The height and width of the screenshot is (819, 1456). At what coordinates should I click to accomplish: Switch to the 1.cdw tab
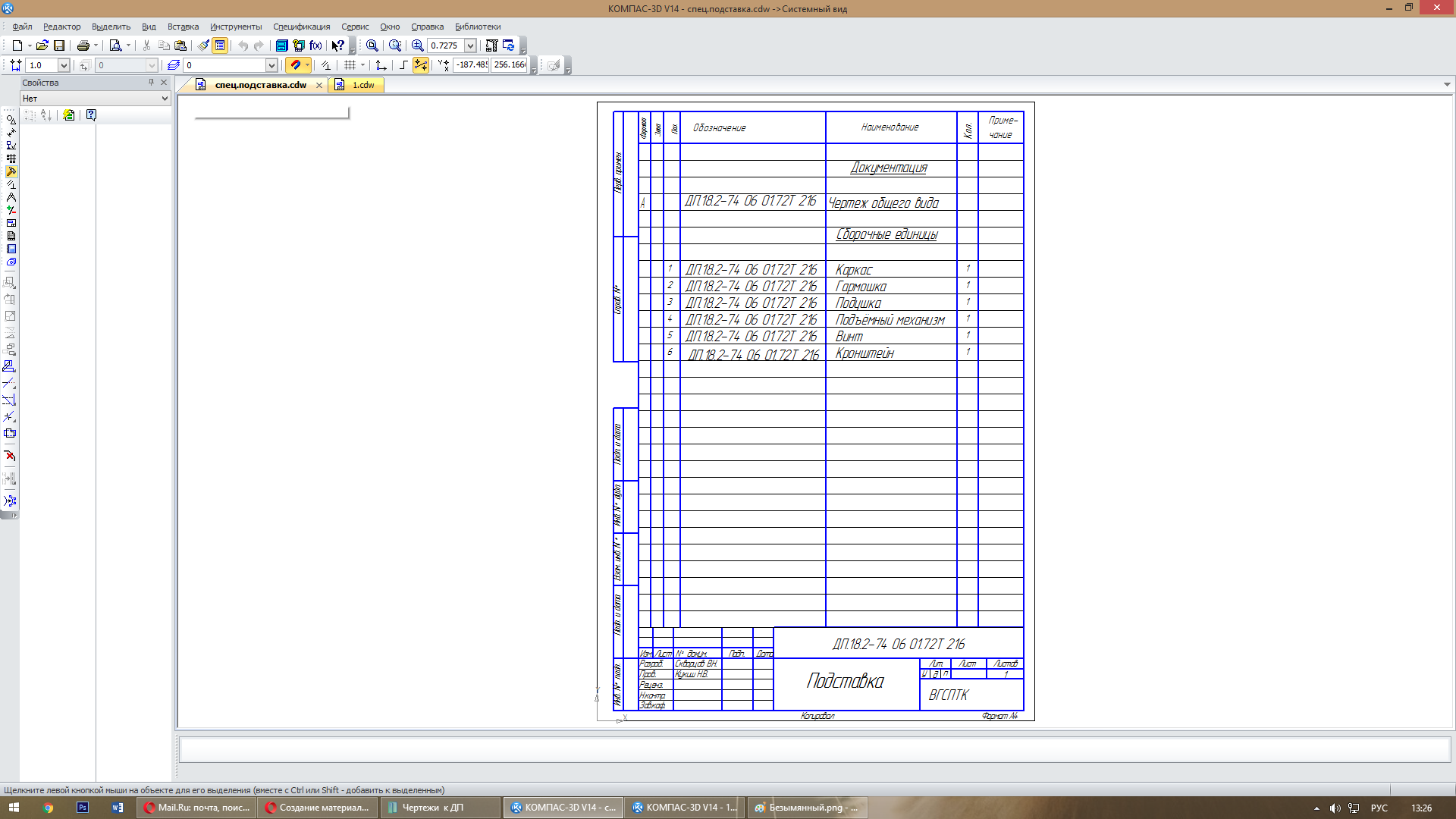click(x=362, y=85)
